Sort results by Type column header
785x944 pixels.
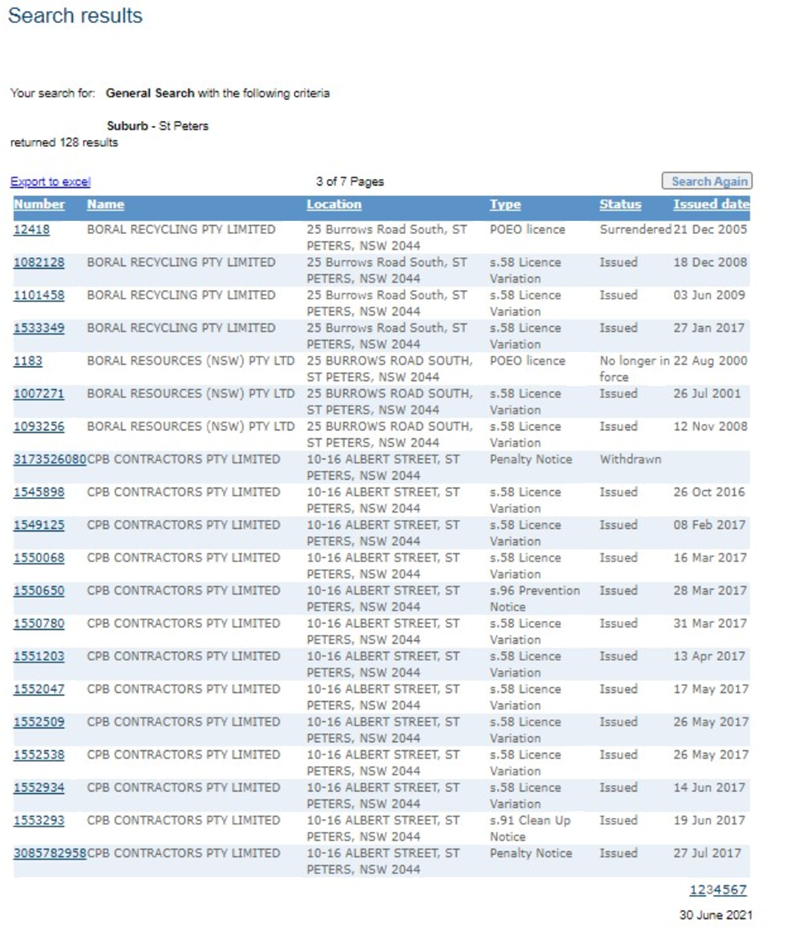click(x=505, y=204)
